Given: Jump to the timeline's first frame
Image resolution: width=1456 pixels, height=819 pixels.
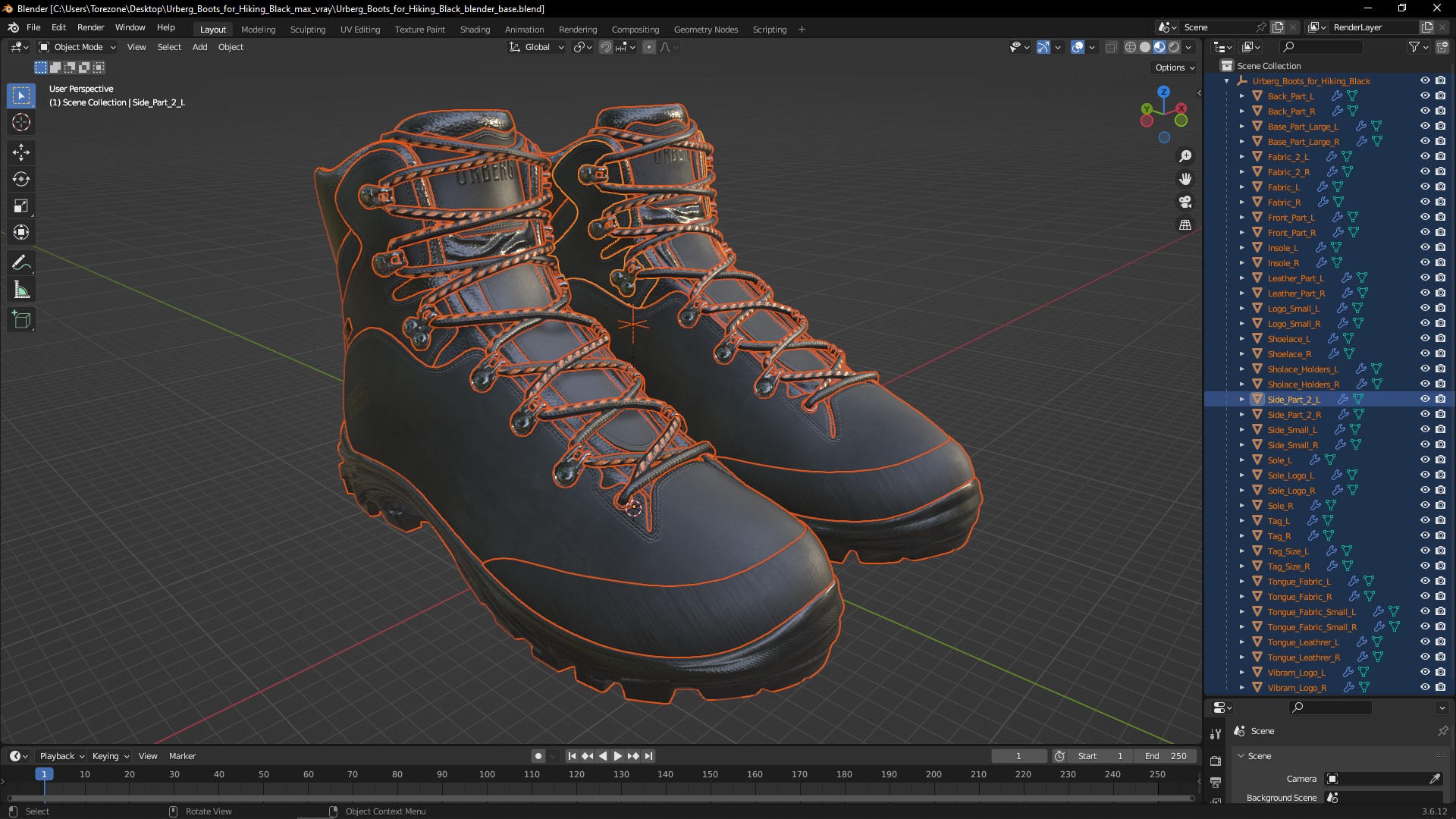Looking at the screenshot, I should click(x=572, y=756).
